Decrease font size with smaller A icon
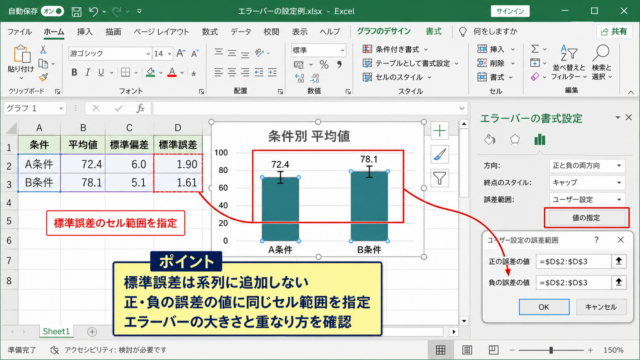 (x=195, y=53)
